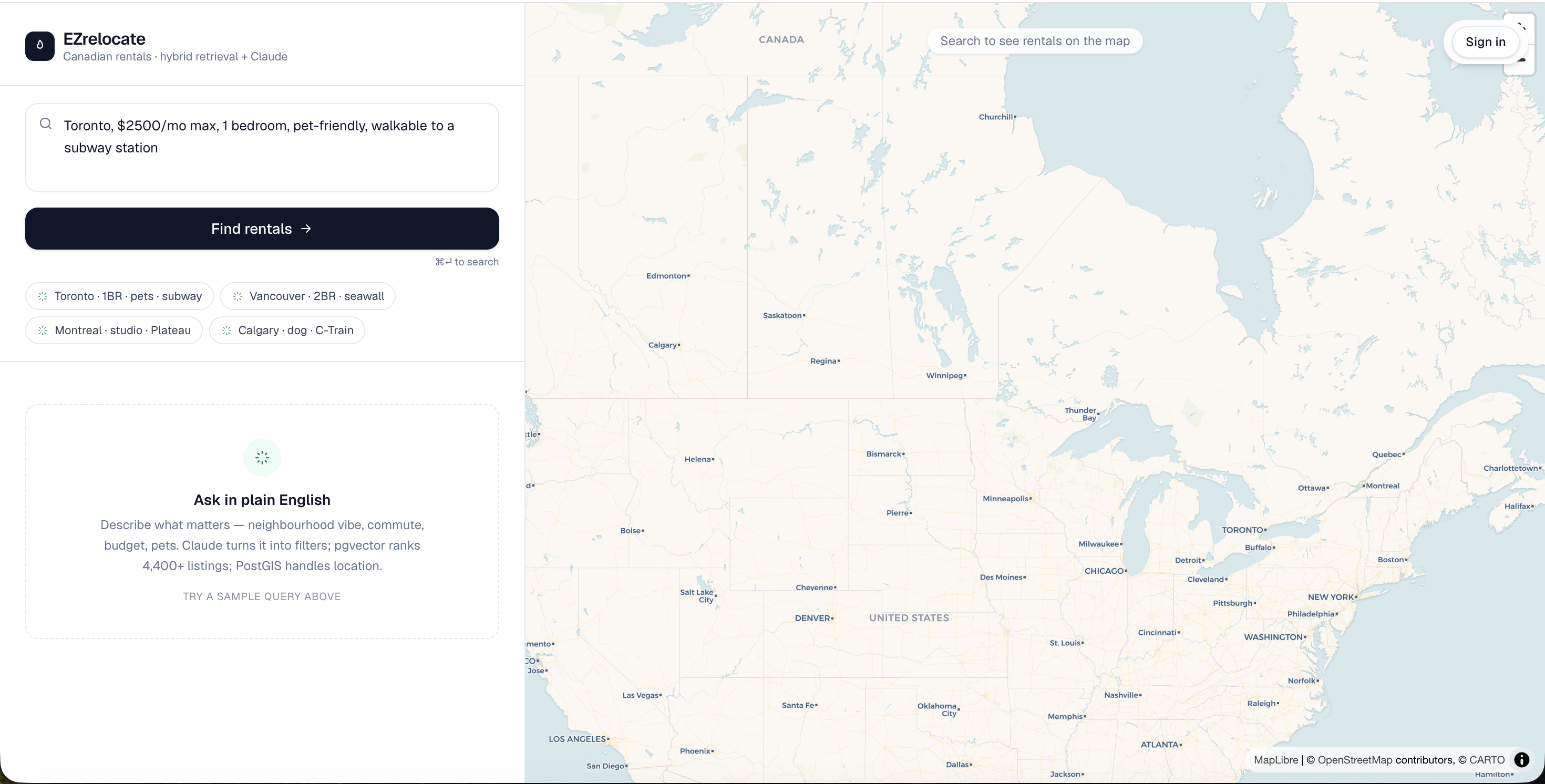
Task: Open the MapLibre attribution link
Action: (1276, 760)
